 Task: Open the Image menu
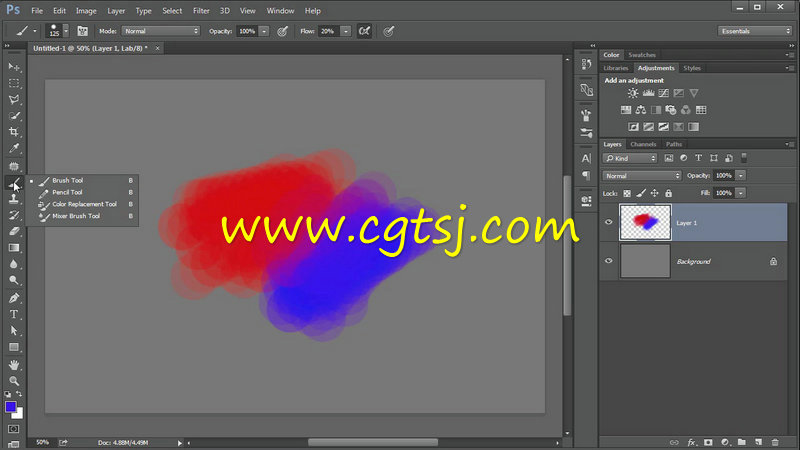[x=86, y=11]
